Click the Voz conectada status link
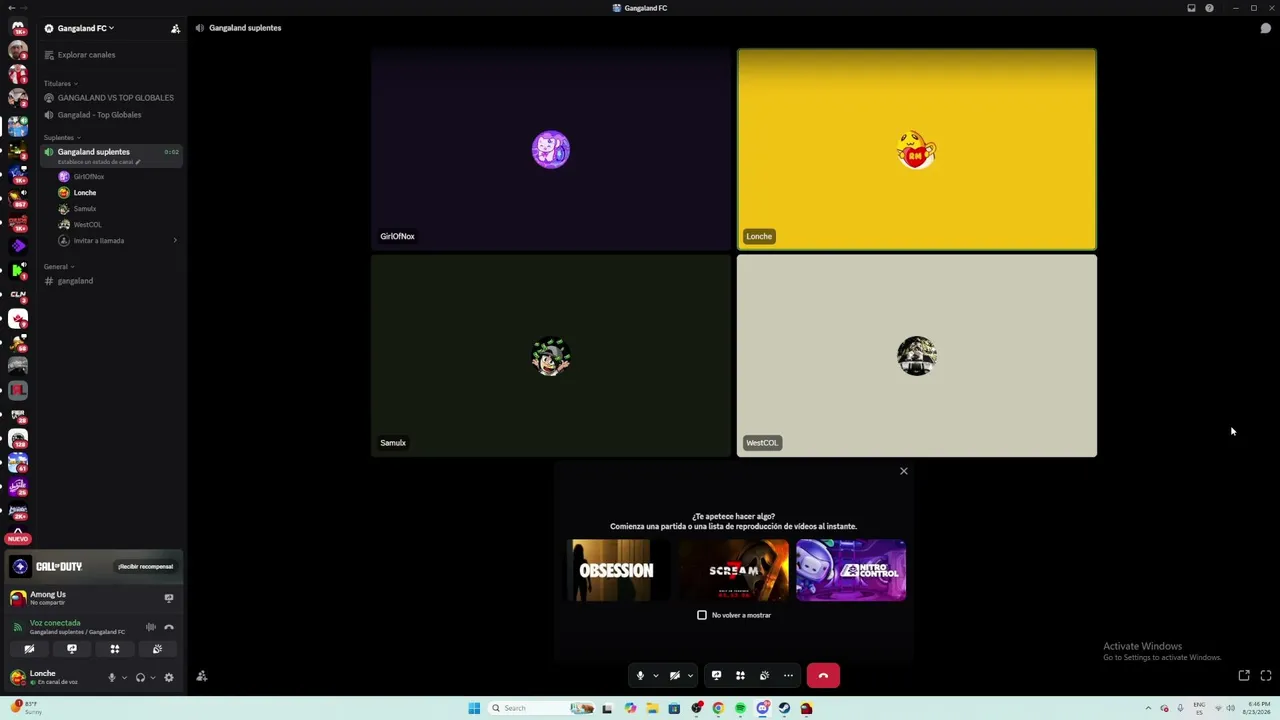1280x720 pixels. (x=55, y=623)
